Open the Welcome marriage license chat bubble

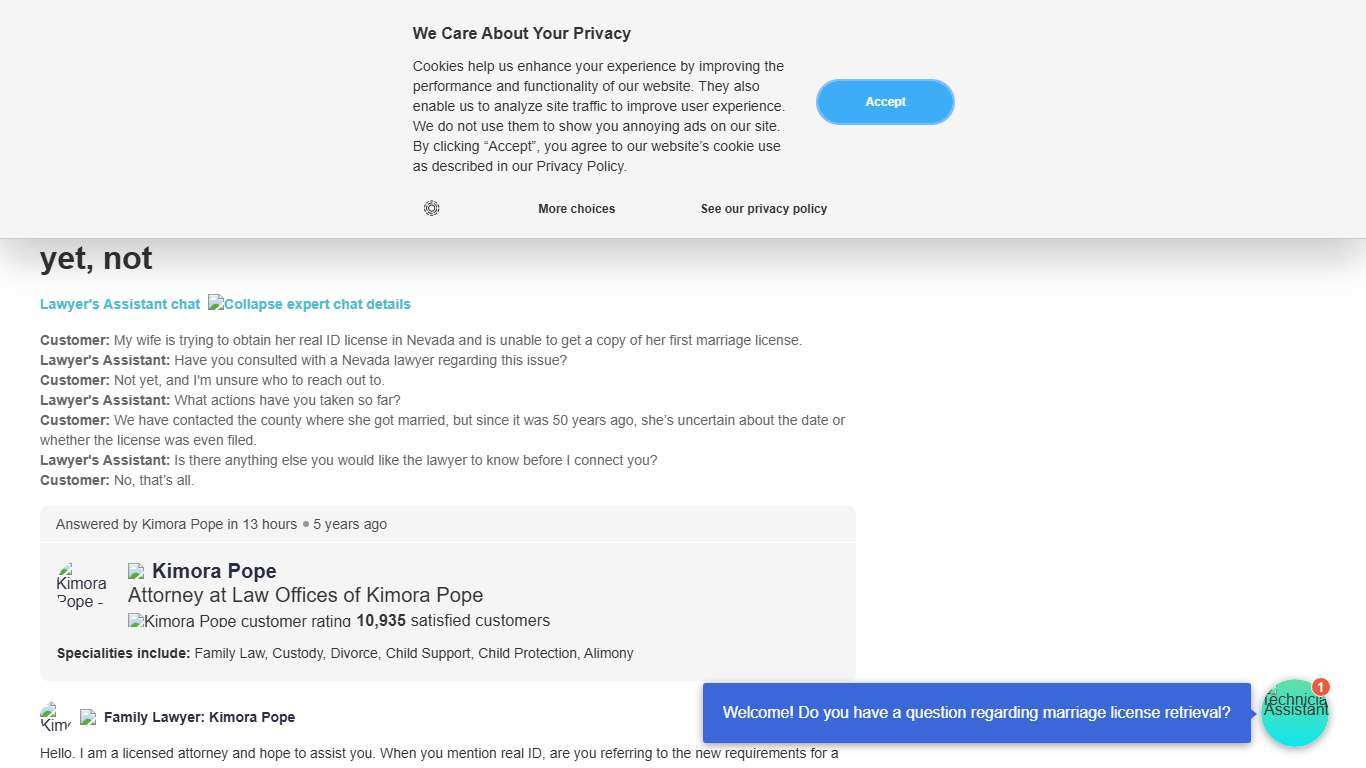tap(976, 713)
